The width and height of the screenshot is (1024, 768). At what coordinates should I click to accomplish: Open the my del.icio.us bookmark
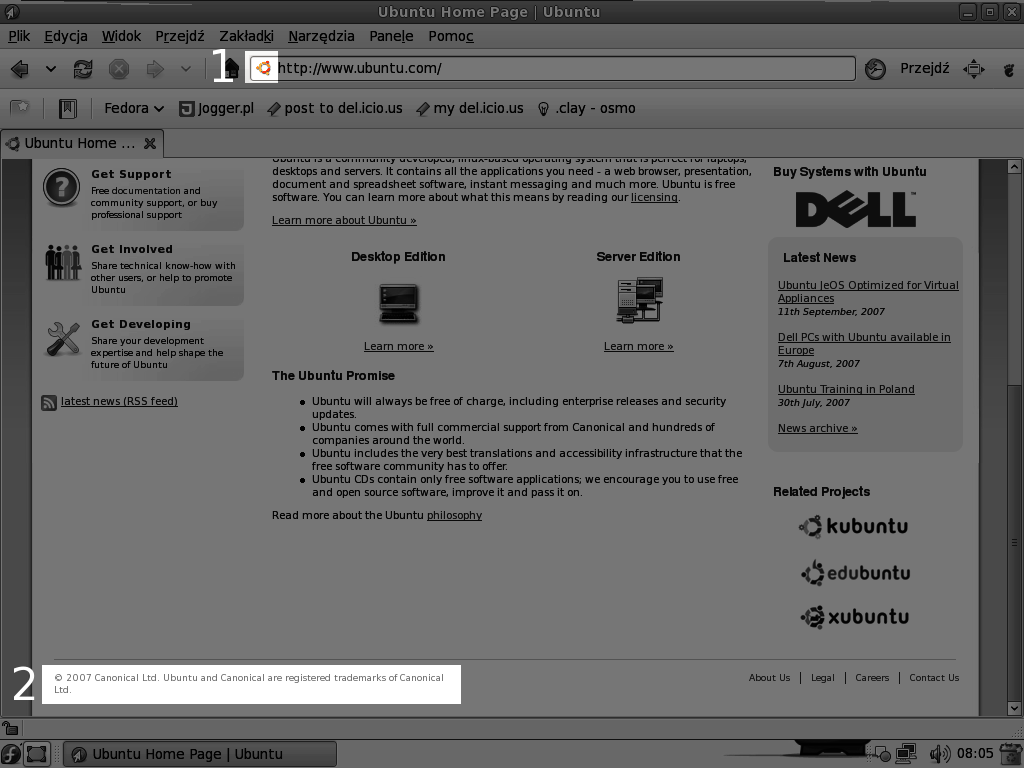(470, 108)
